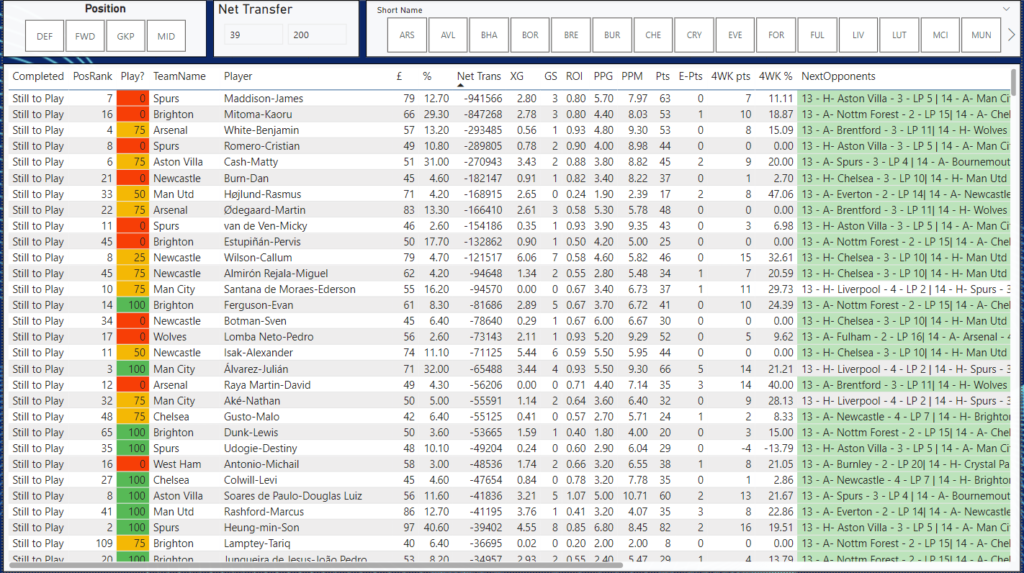Filter by MCI short name
The width and height of the screenshot is (1024, 573).
pyautogui.click(x=940, y=35)
